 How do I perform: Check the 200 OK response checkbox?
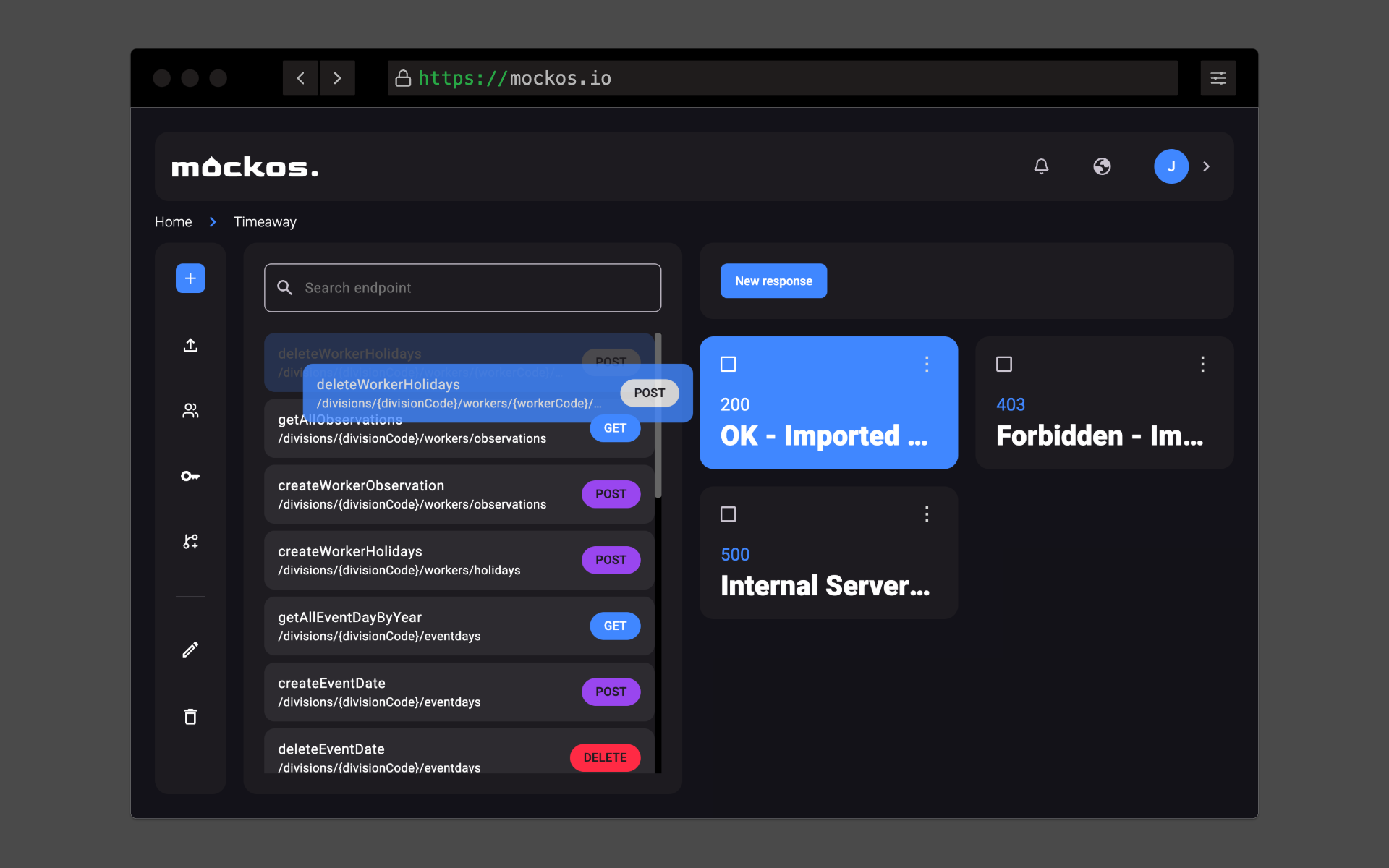(x=729, y=364)
